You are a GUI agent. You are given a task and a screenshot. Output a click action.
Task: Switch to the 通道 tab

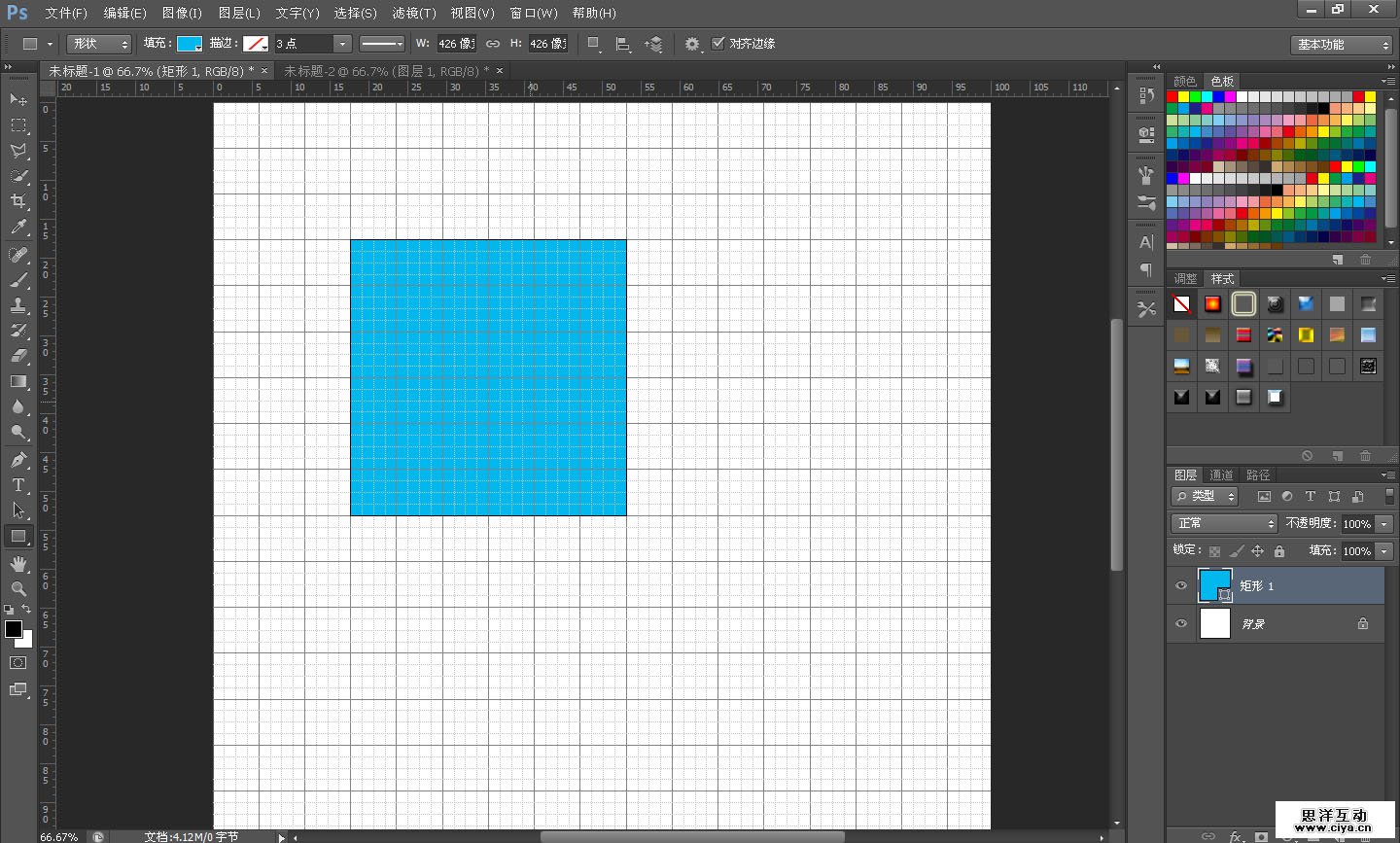(x=1221, y=474)
